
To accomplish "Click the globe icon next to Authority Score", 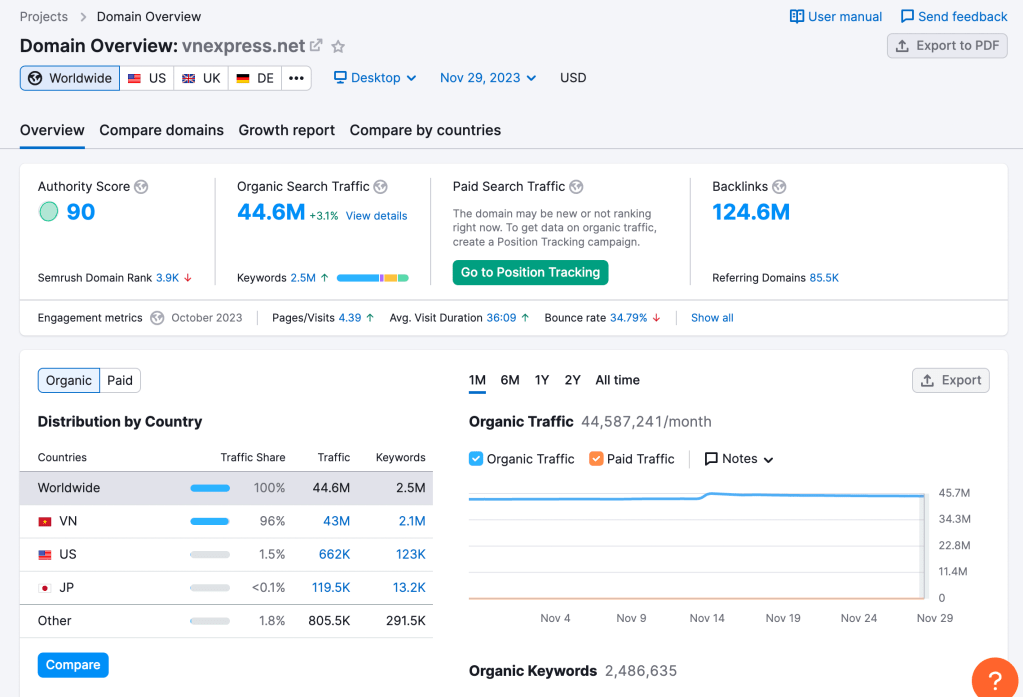I will 141,187.
